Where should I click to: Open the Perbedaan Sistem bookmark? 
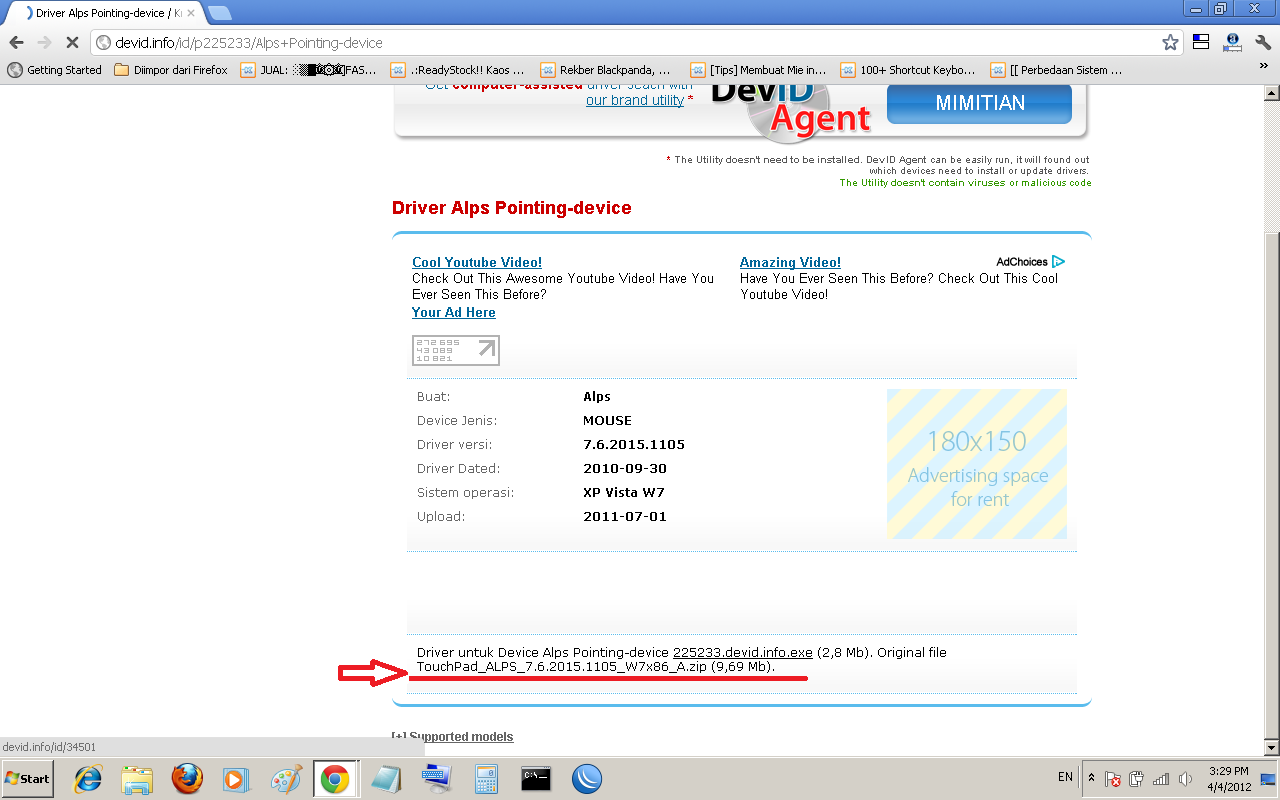pos(1057,70)
